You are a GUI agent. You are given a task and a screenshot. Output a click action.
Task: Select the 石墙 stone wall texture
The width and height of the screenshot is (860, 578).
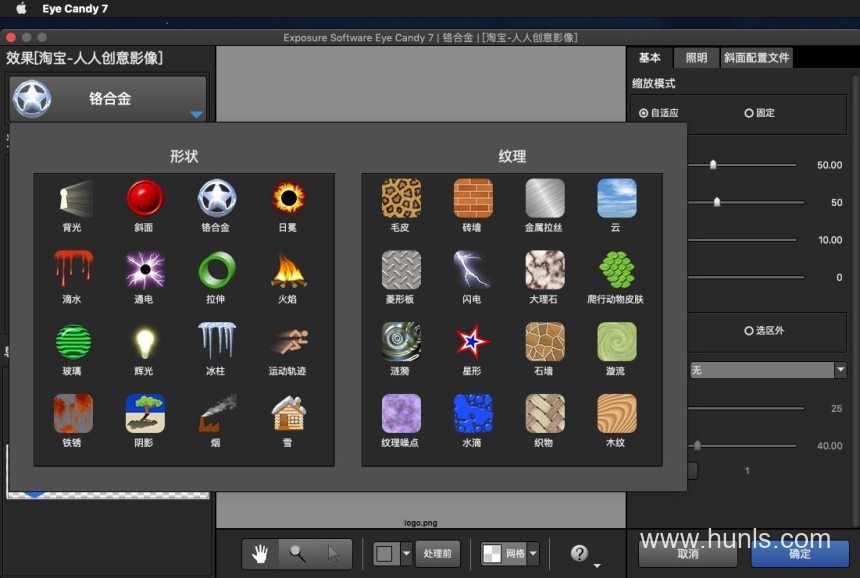coord(545,342)
